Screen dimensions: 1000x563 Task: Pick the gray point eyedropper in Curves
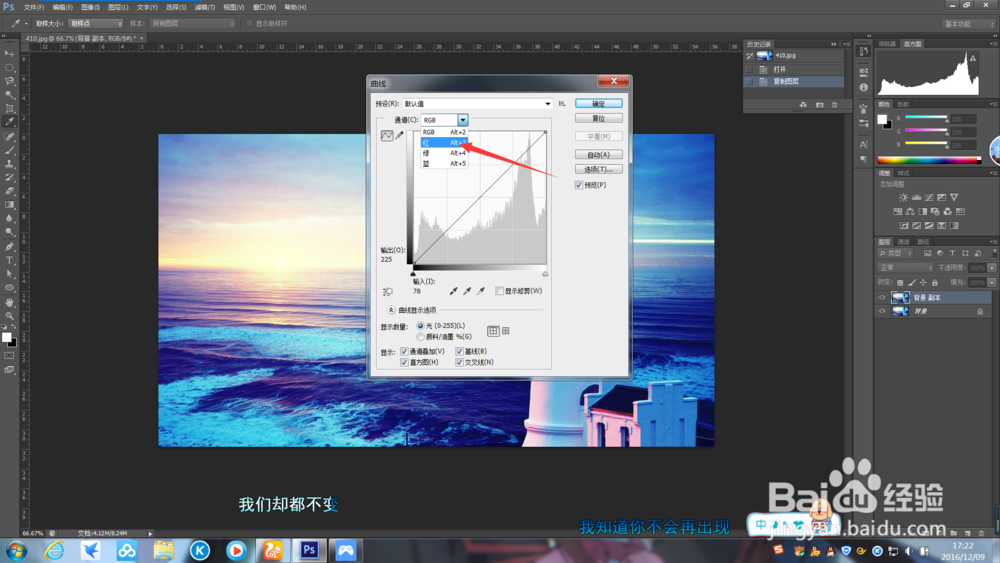pos(467,291)
